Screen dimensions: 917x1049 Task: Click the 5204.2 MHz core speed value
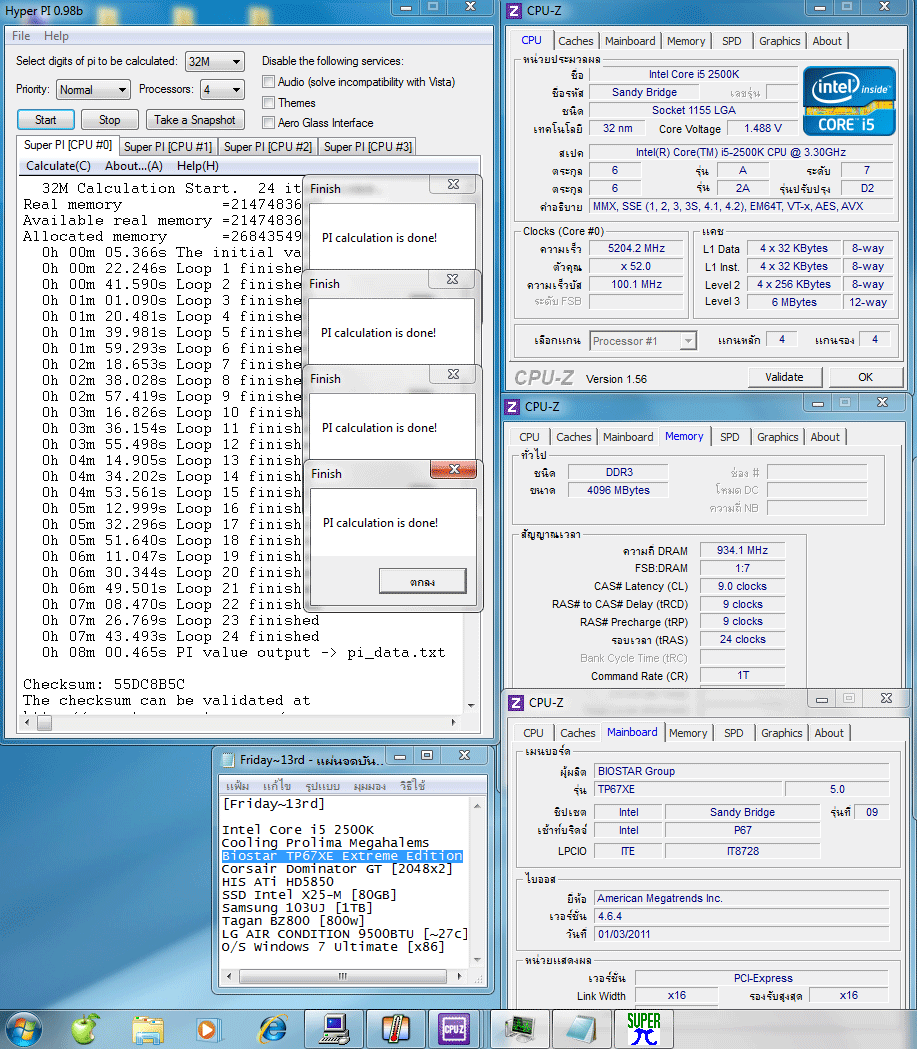tap(636, 248)
